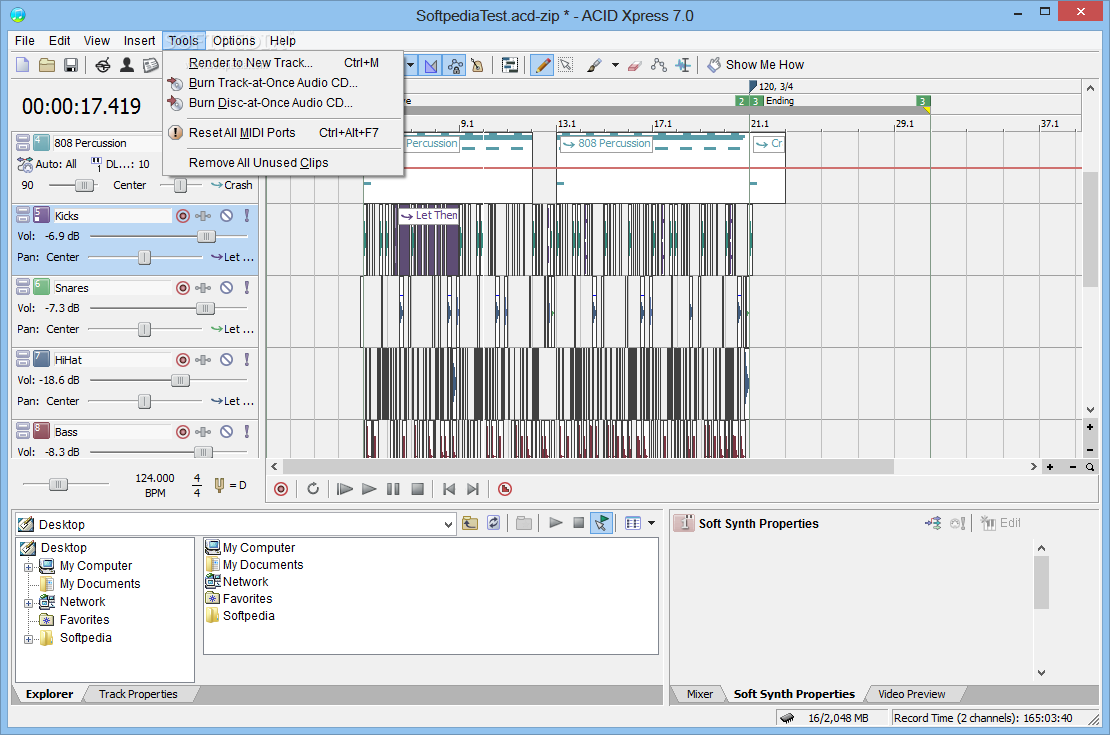Solo the HiHat track
The image size is (1110, 735).
click(x=246, y=360)
